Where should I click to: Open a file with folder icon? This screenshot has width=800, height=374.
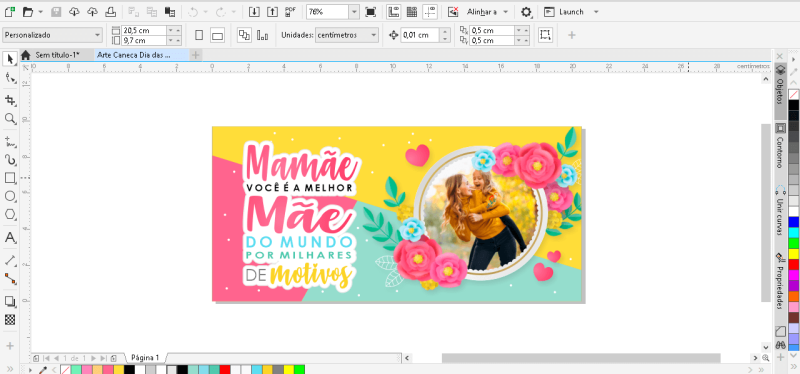28,11
